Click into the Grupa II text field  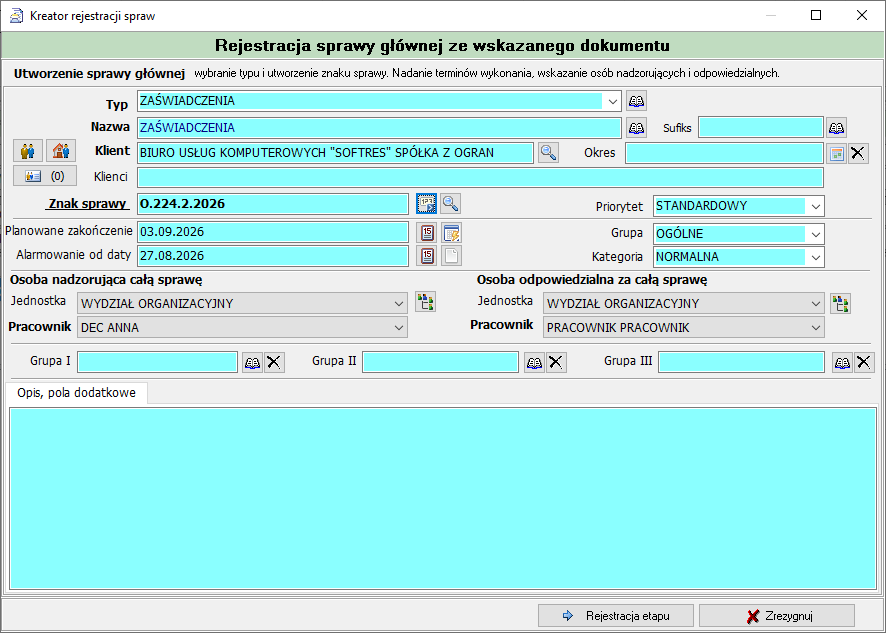pyautogui.click(x=440, y=362)
